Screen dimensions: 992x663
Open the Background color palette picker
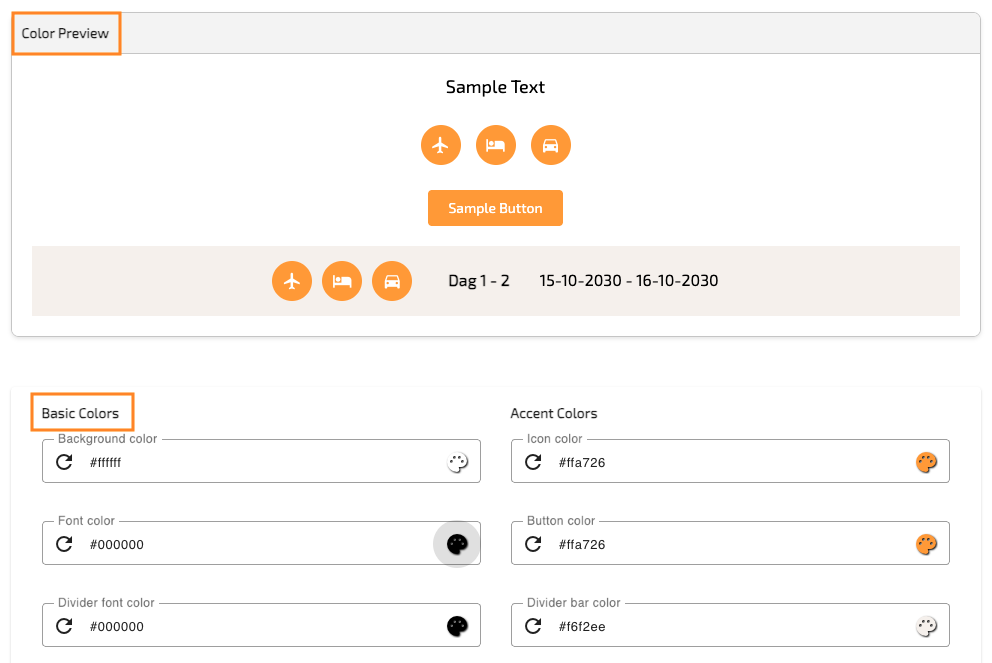click(457, 462)
